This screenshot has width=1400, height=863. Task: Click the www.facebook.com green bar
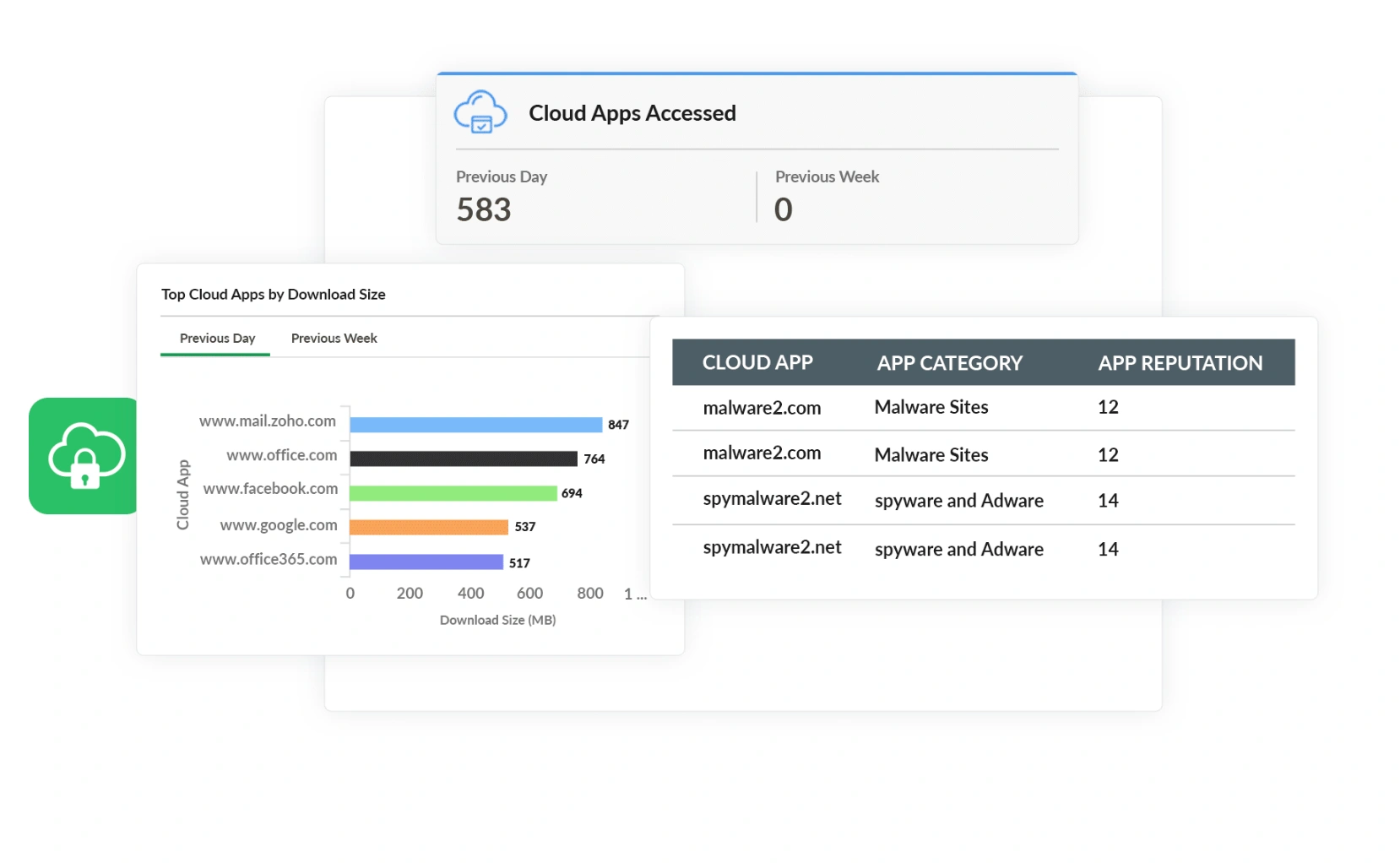[453, 493]
